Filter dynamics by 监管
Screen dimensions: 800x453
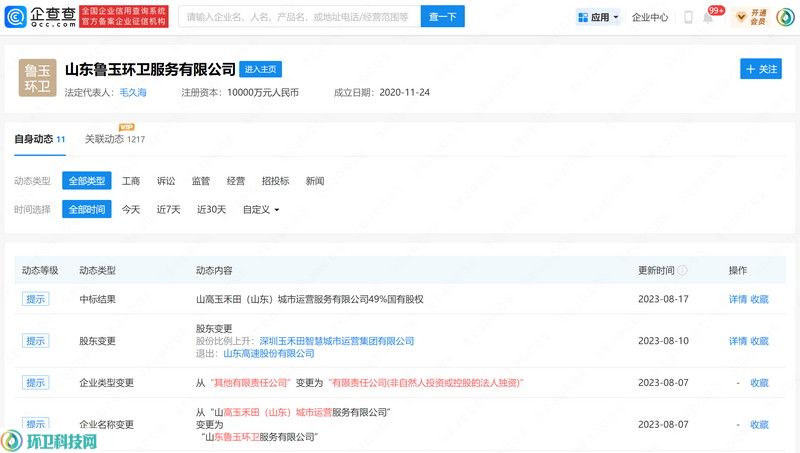(201, 181)
